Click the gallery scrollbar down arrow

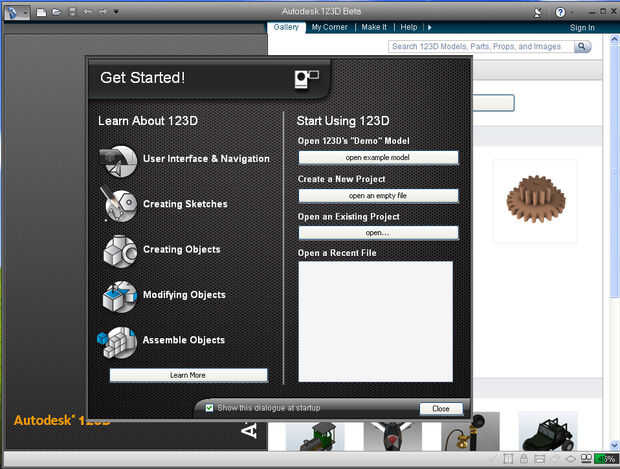click(614, 445)
